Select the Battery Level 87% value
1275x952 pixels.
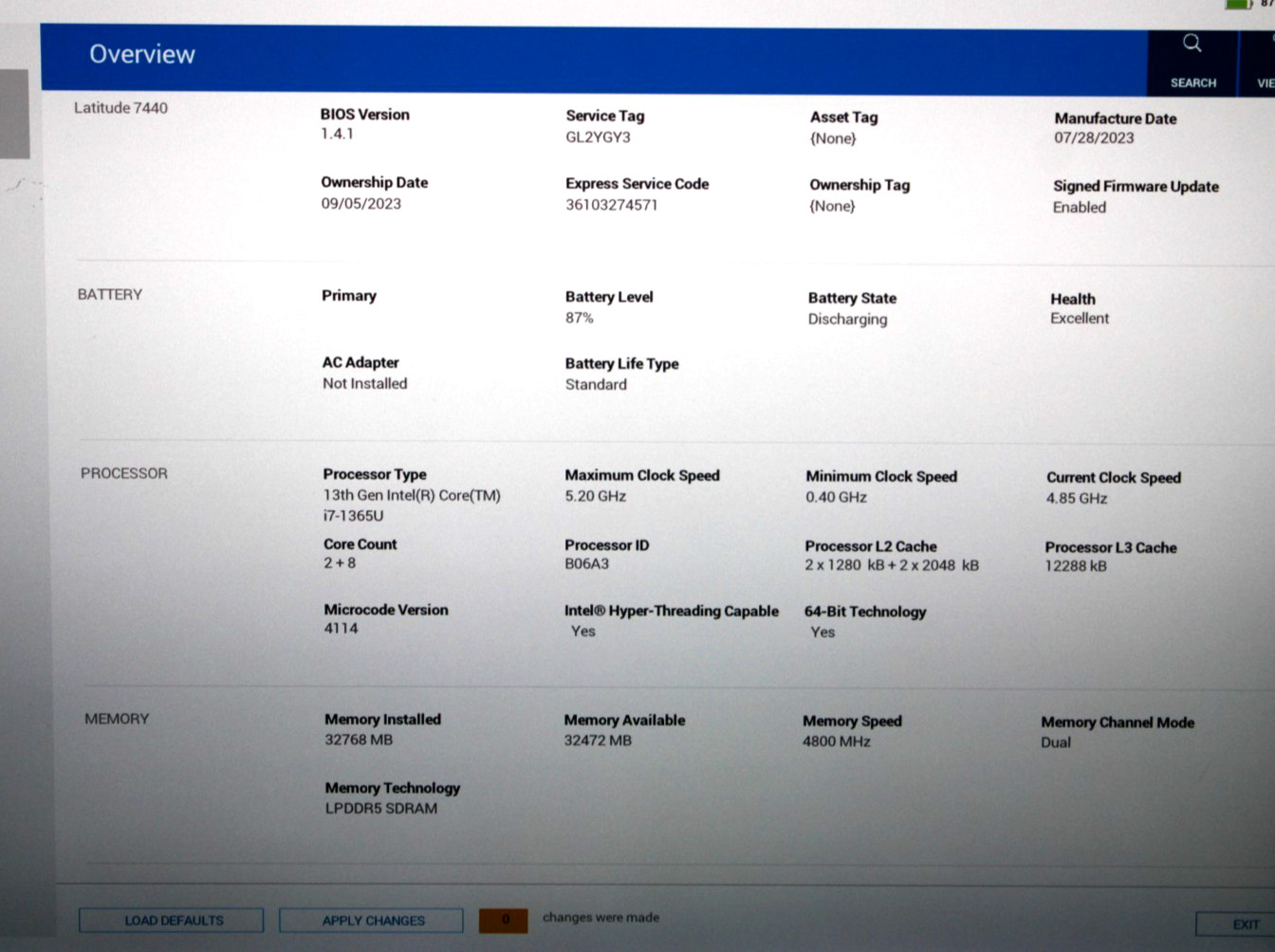pyautogui.click(x=579, y=318)
